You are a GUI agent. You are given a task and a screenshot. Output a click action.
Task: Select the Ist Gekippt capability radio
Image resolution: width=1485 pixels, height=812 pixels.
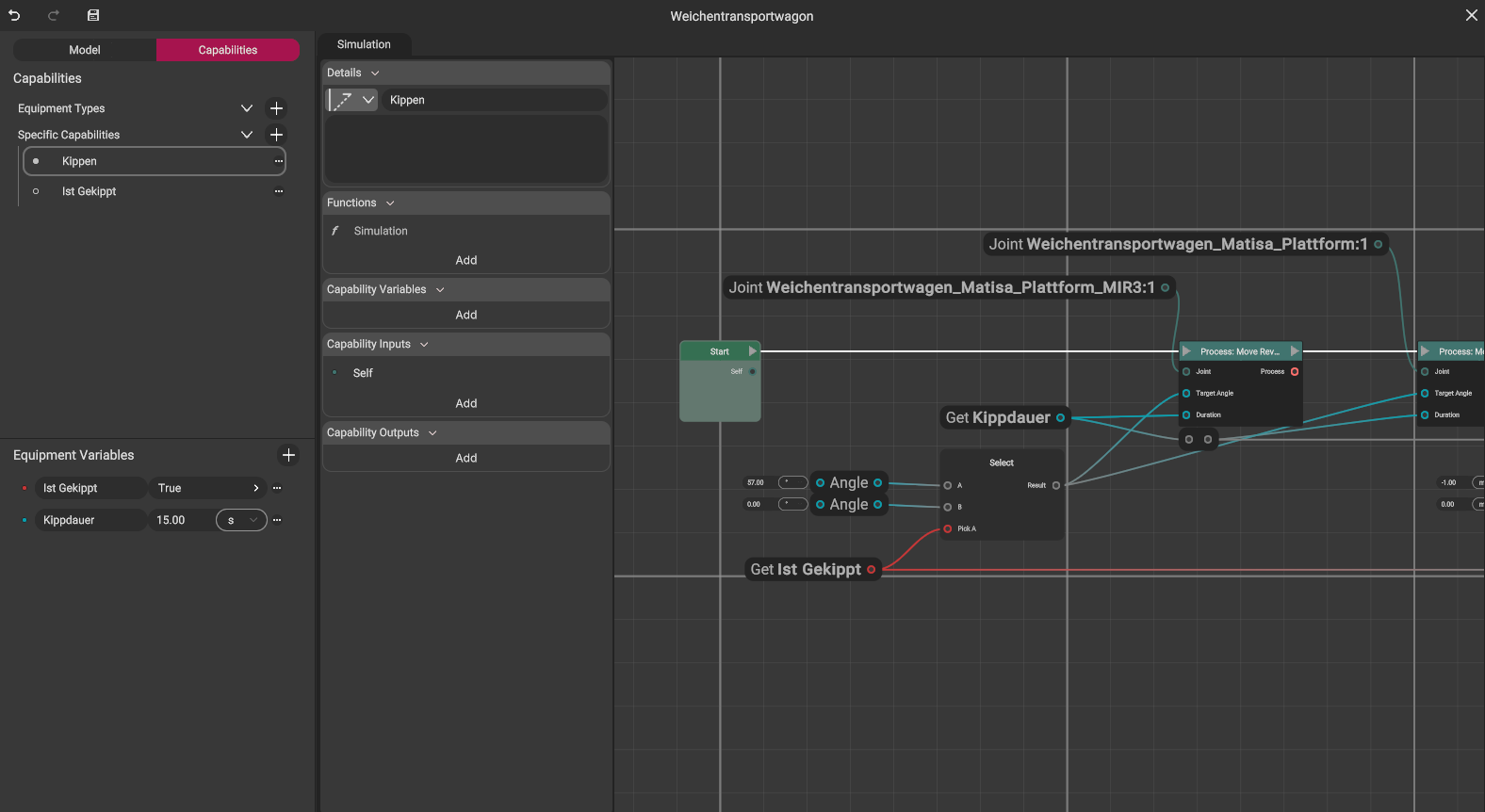(x=36, y=191)
